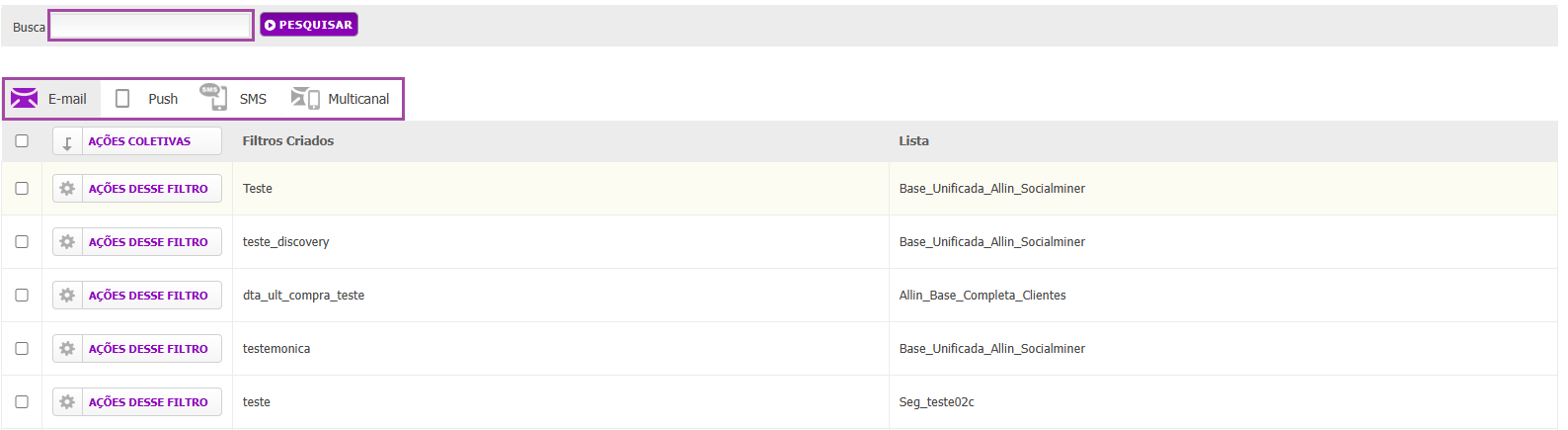The width and height of the screenshot is (1568, 430).
Task: Check the box for dta_ult_compra_teste row
Action: pyautogui.click(x=22, y=296)
